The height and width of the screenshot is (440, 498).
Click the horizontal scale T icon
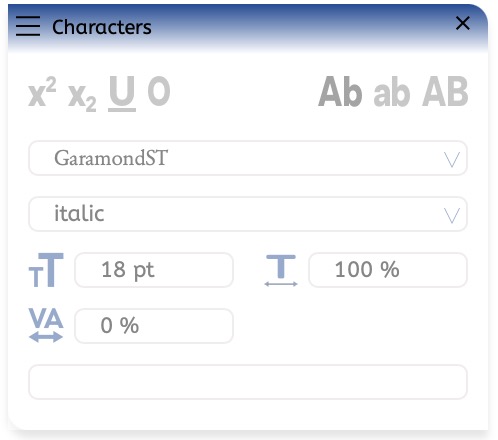point(281,270)
